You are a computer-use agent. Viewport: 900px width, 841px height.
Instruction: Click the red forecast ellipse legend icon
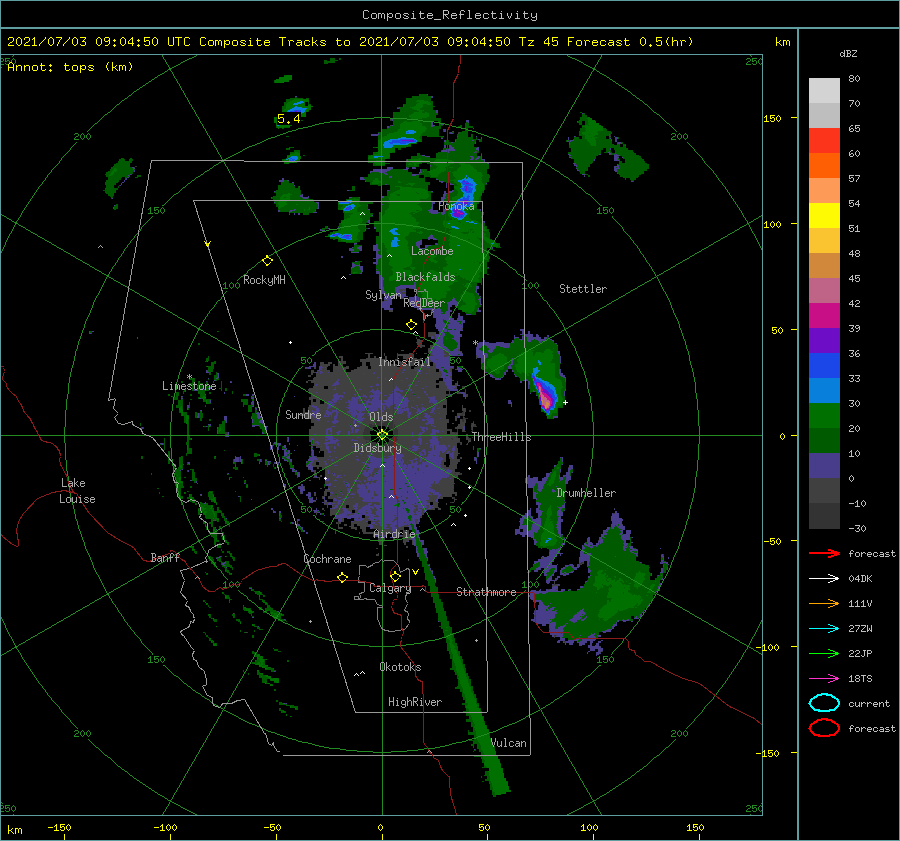824,728
